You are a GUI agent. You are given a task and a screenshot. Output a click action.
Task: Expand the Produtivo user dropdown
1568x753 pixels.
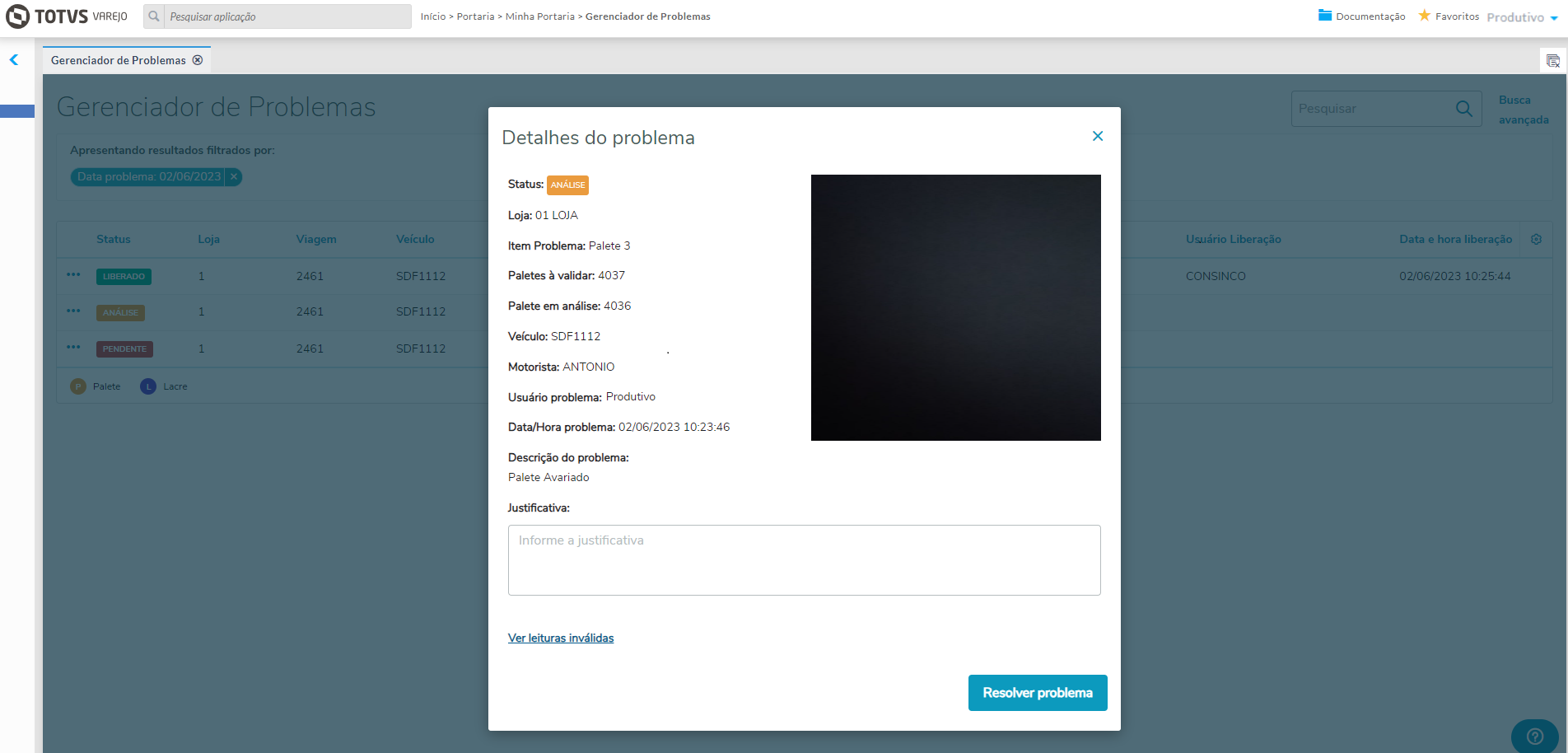click(x=1522, y=17)
